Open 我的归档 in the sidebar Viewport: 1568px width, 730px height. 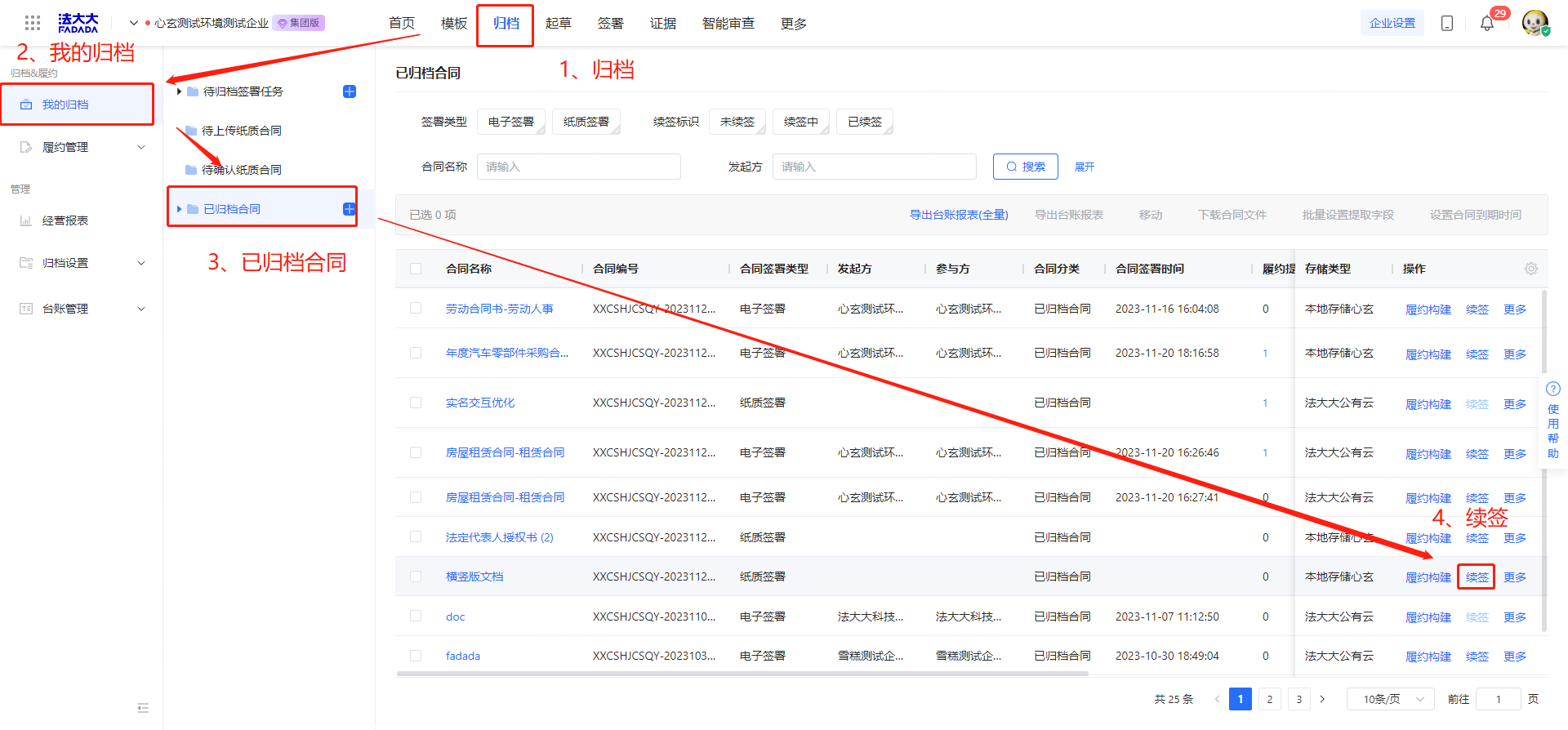(77, 105)
